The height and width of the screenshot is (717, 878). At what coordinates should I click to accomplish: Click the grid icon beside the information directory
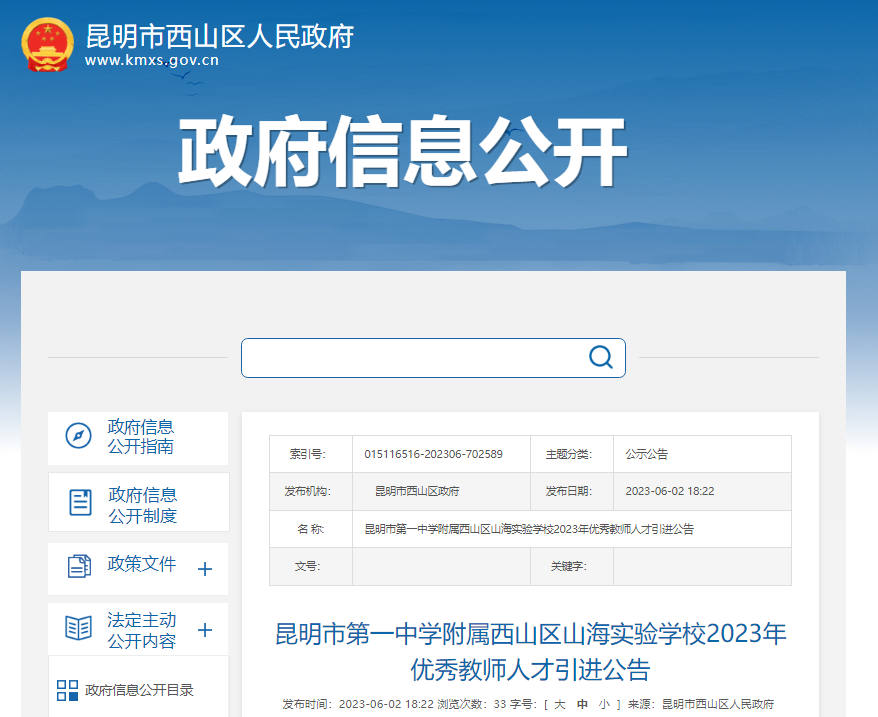[x=67, y=690]
